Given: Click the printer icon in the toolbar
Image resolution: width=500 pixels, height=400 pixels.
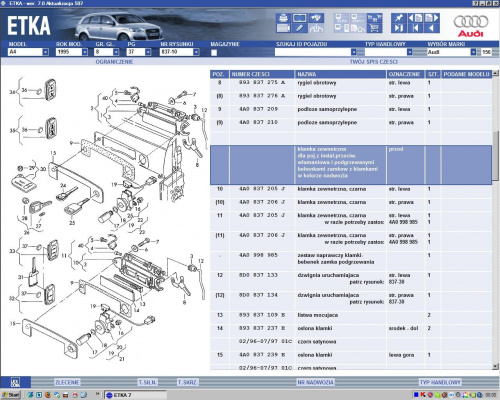Looking at the screenshot, I should pyautogui.click(x=283, y=18).
